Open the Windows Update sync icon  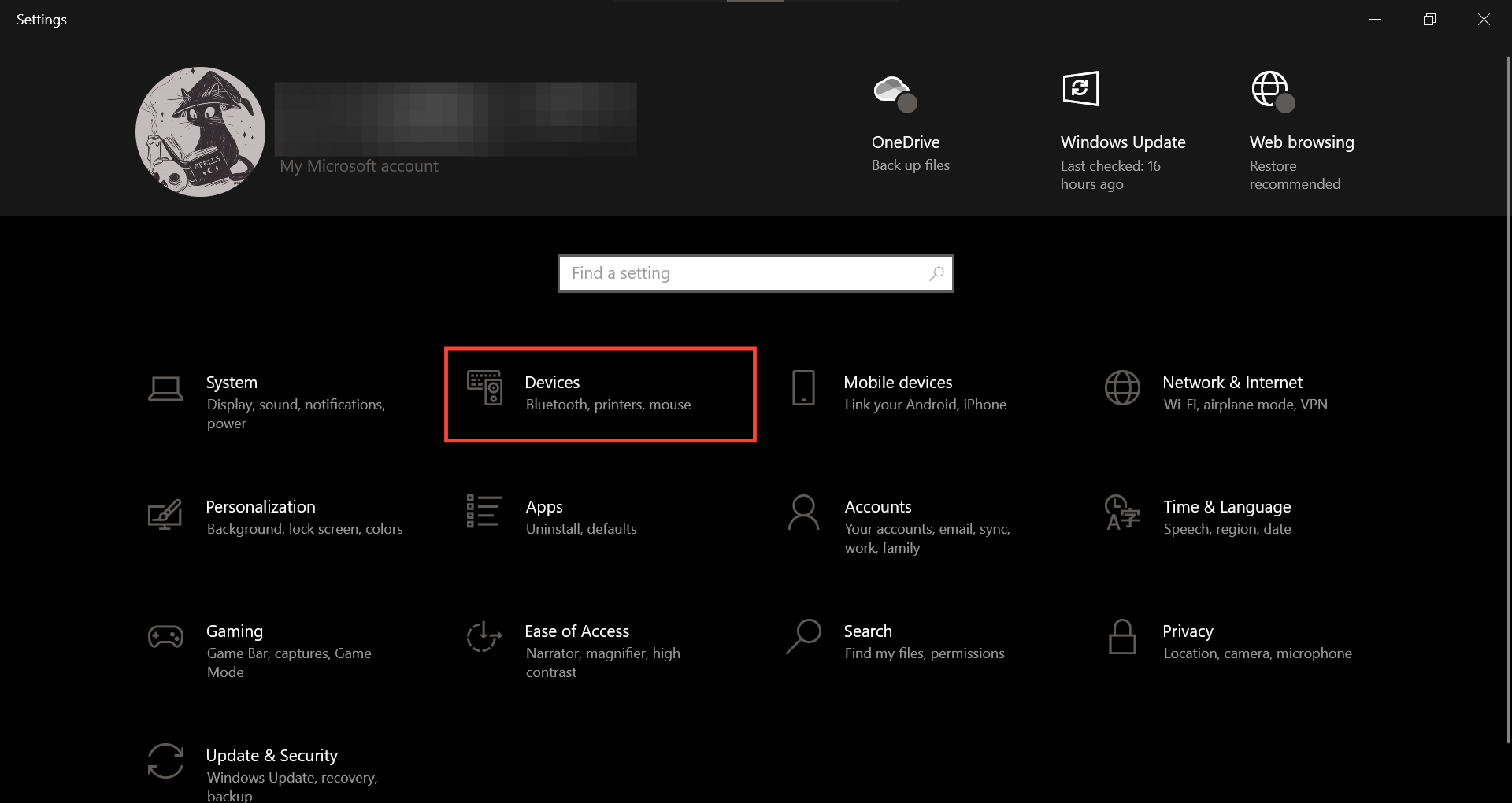click(x=1080, y=88)
